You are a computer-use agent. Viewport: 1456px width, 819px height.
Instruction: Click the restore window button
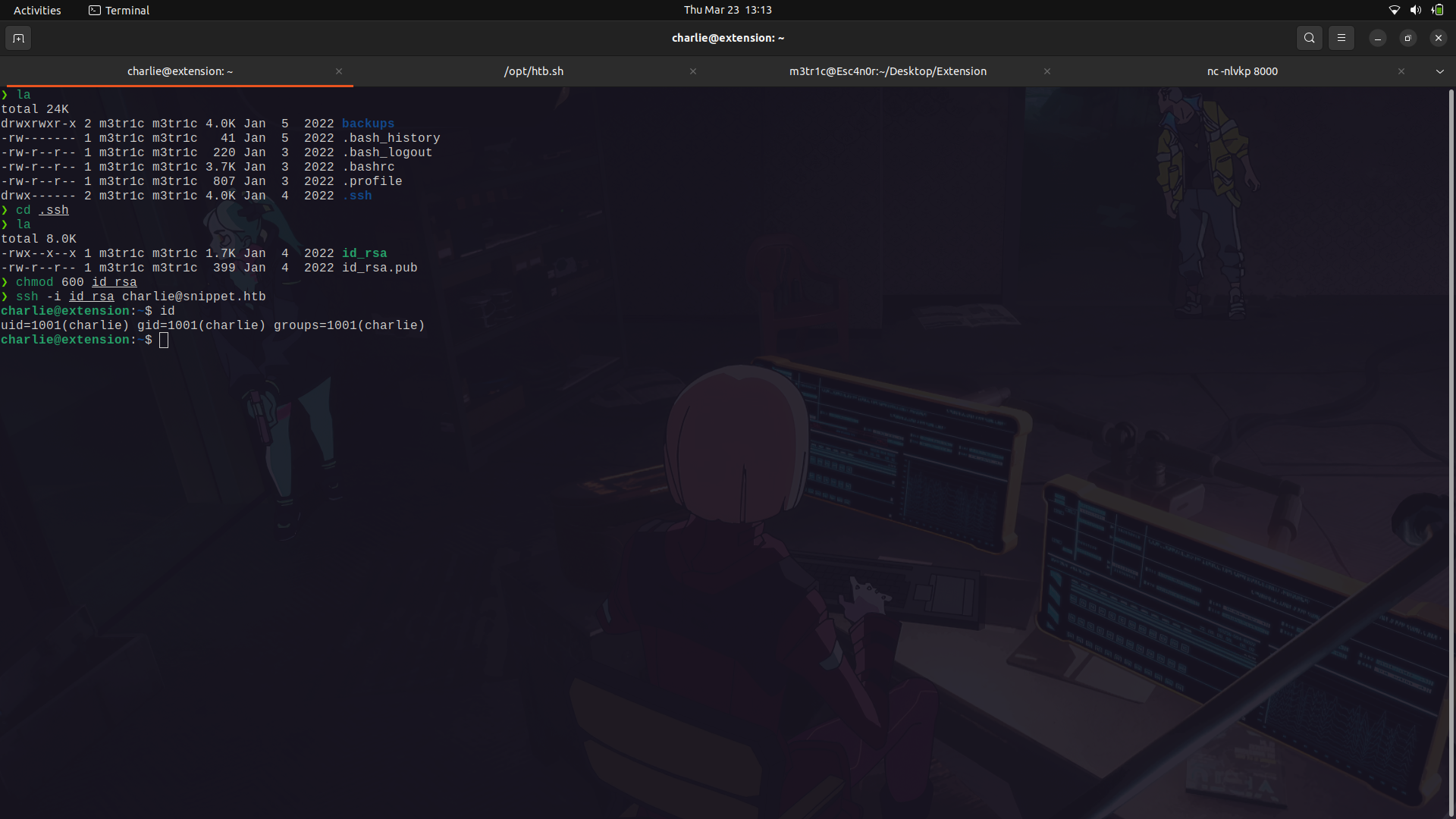coord(1407,37)
